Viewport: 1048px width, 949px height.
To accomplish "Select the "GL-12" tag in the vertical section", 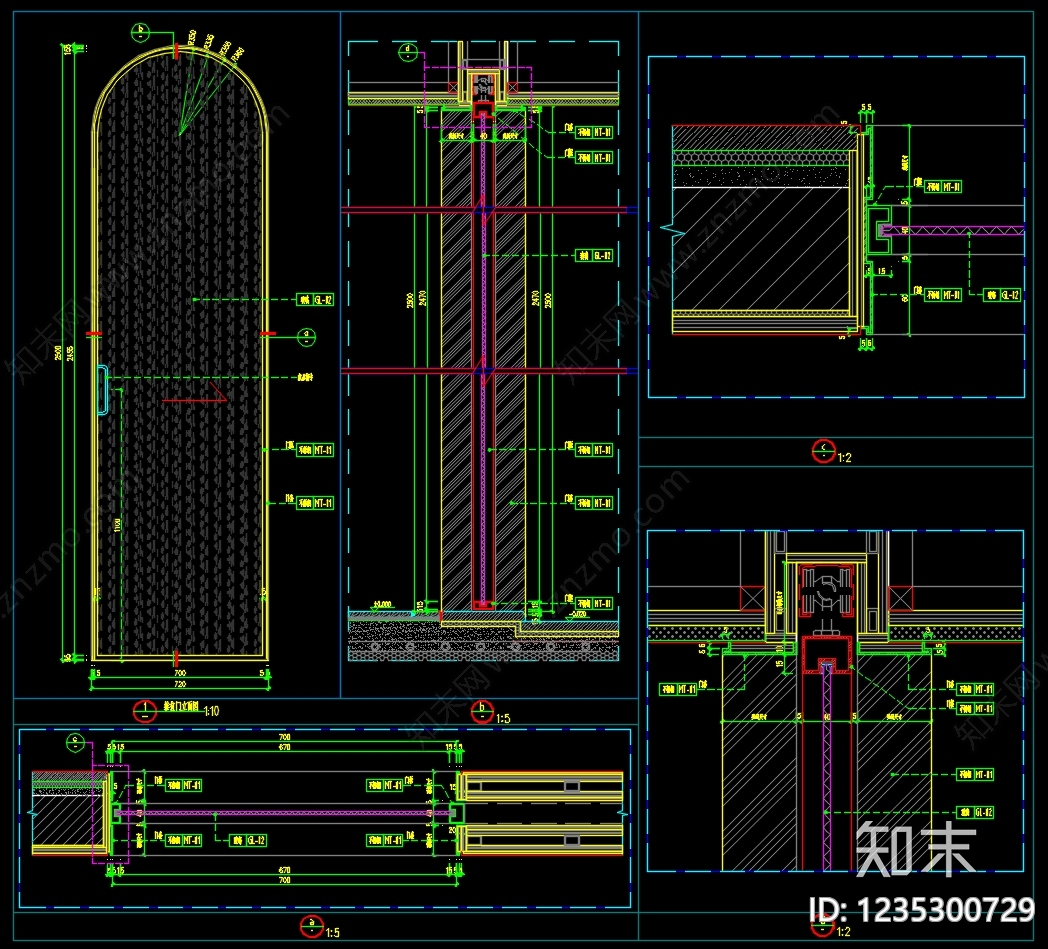I will (x=594, y=255).
